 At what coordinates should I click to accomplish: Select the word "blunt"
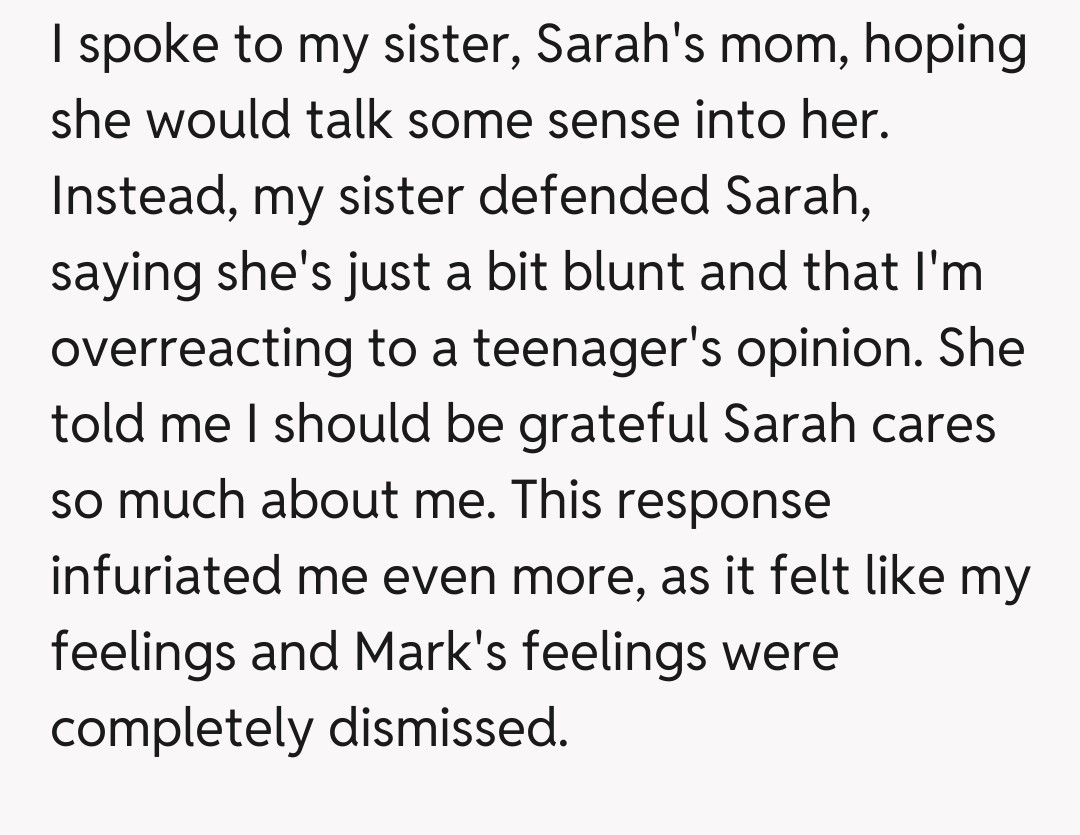click(619, 275)
